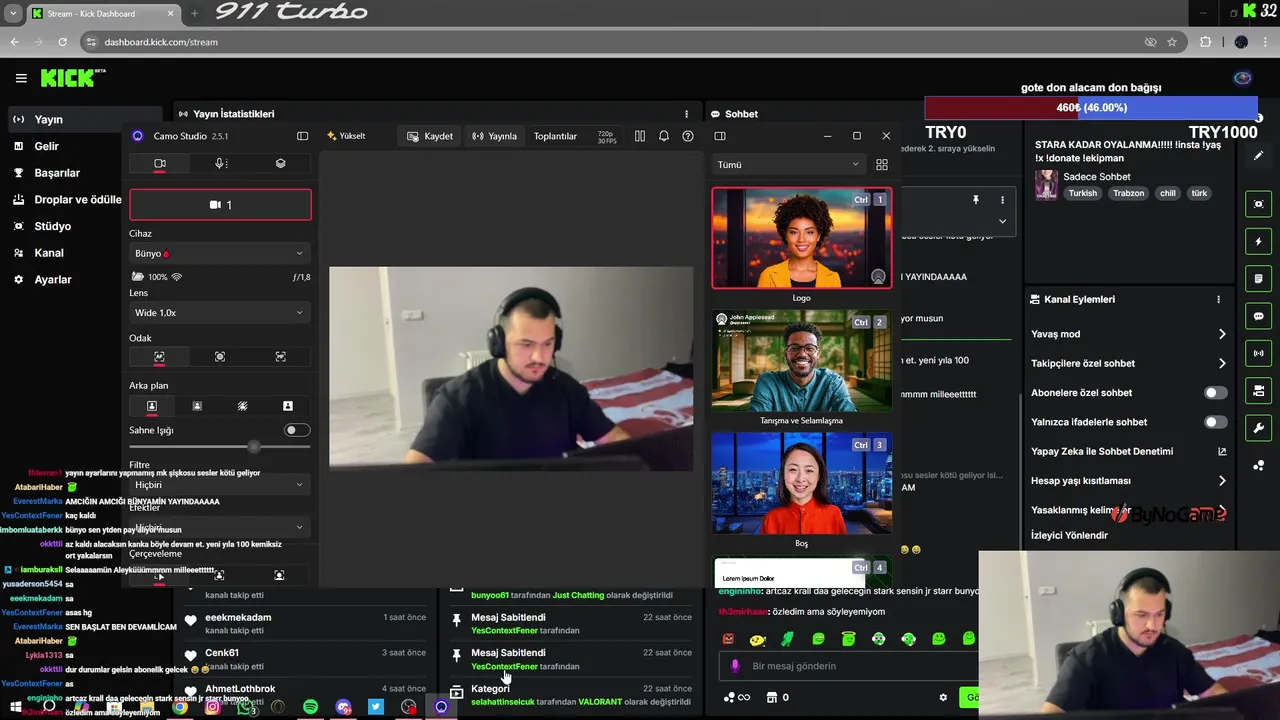Screen dimensions: 1280x720
Task: Switch Camo scenes list to grid view
Action: click(x=882, y=165)
